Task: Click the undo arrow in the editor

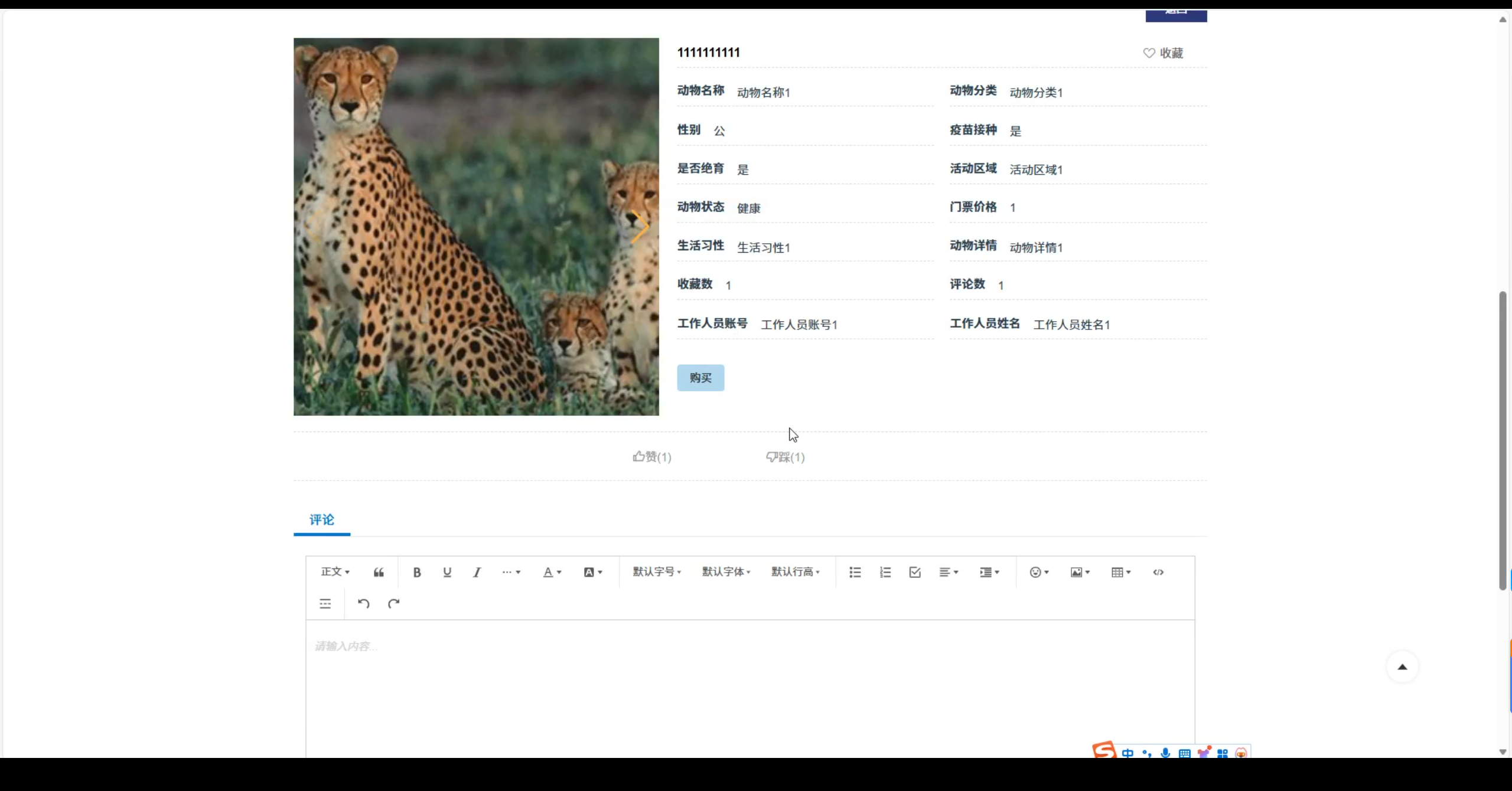Action: (363, 603)
